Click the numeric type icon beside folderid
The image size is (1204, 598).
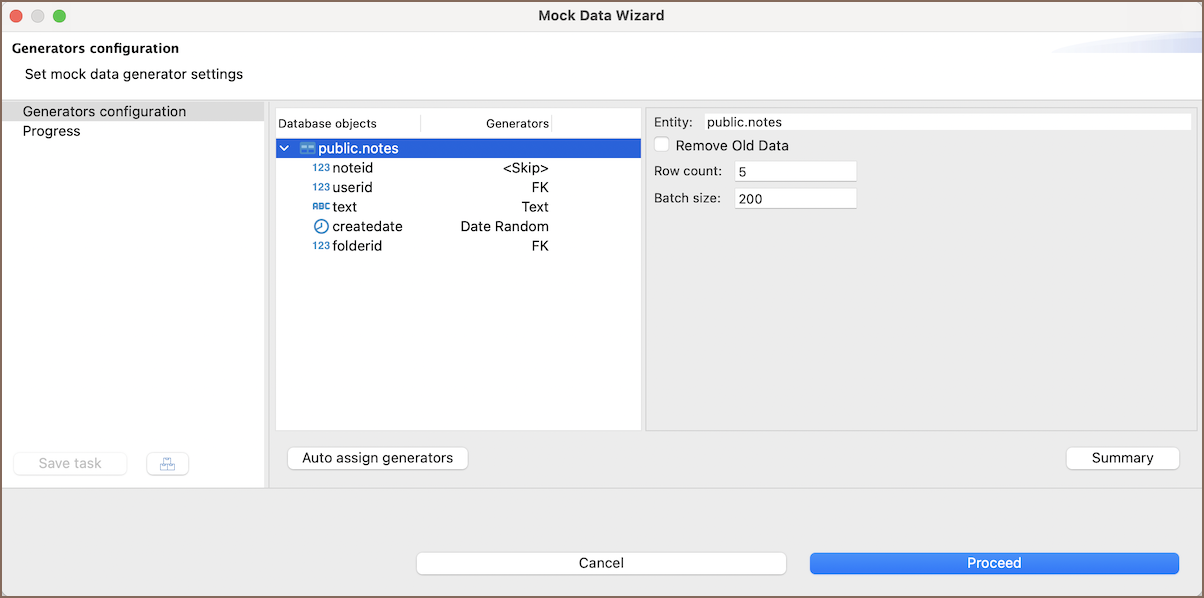[x=320, y=246]
